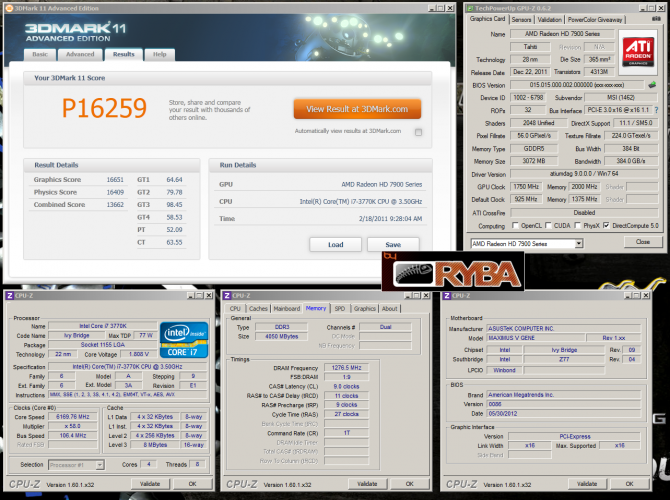The height and width of the screenshot is (500, 670).
Task: Click the GPU-Z screenshot camera icon
Action: point(656,19)
